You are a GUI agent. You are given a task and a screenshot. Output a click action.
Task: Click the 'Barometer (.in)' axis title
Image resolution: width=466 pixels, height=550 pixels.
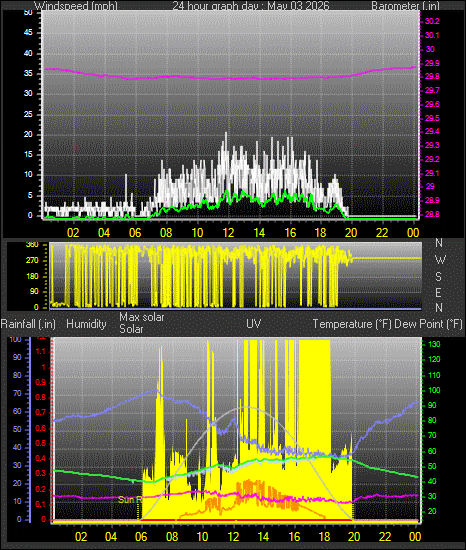point(405,6)
